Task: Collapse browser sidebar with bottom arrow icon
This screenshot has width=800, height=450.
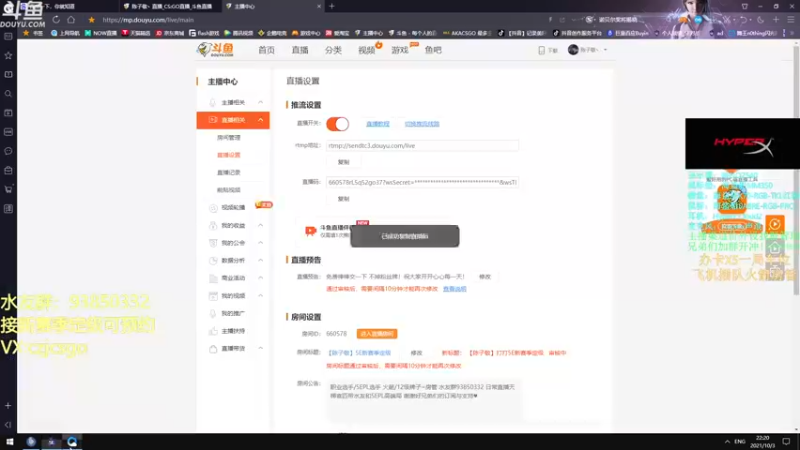Action: click(x=8, y=424)
